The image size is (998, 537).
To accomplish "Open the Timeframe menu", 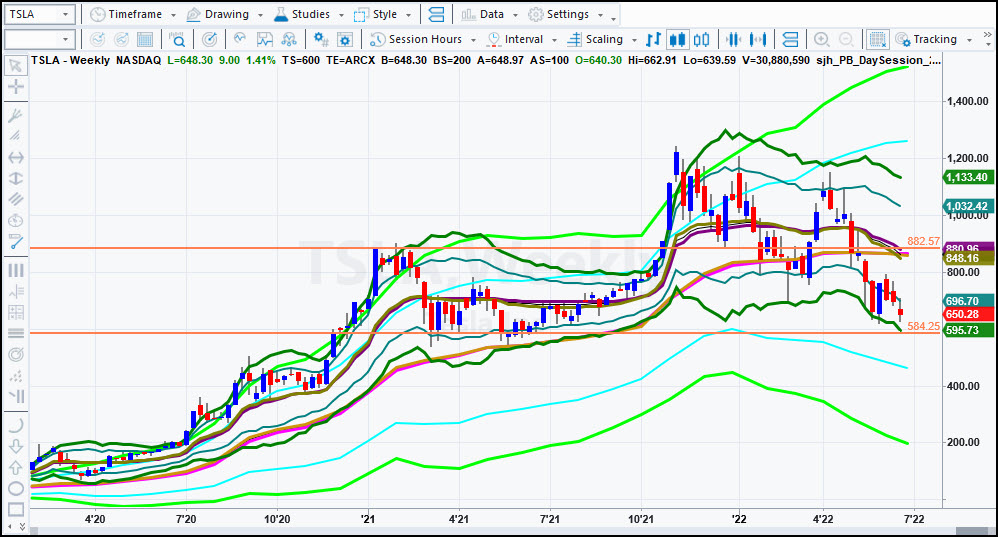I will (132, 14).
